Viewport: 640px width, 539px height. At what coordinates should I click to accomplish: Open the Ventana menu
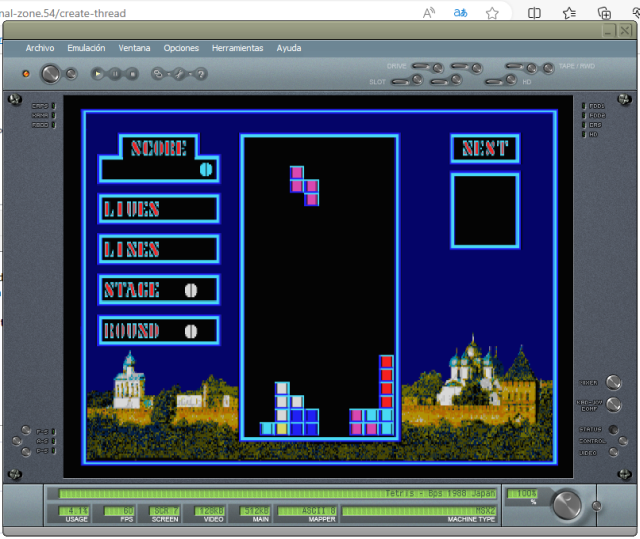pyautogui.click(x=134, y=48)
